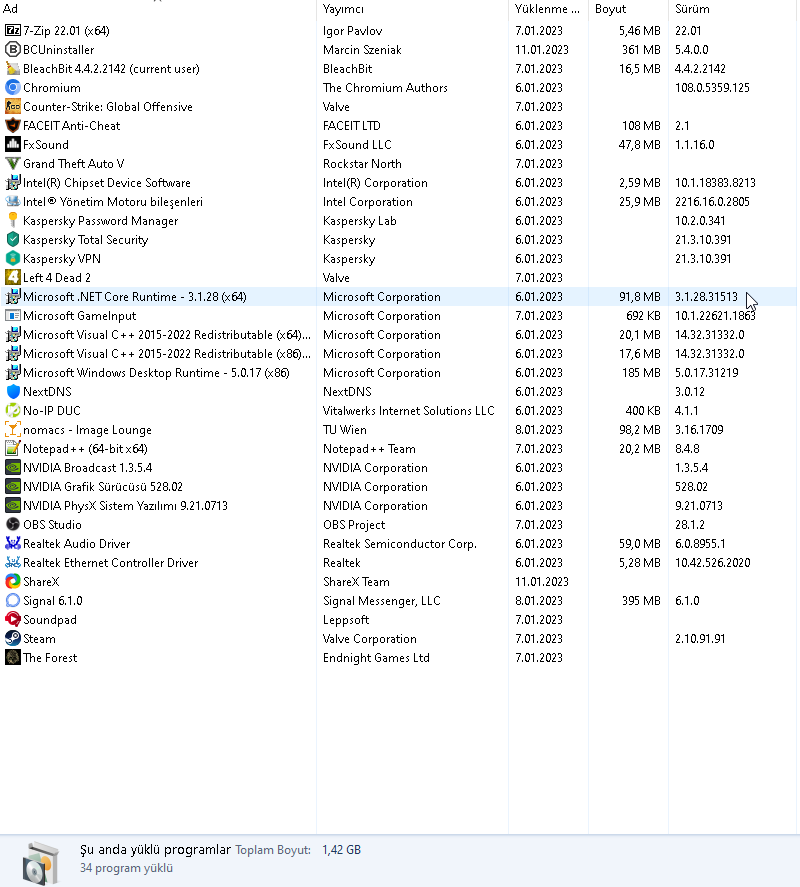
Task: Click the Kaspersky VPN icon
Action: pos(12,259)
